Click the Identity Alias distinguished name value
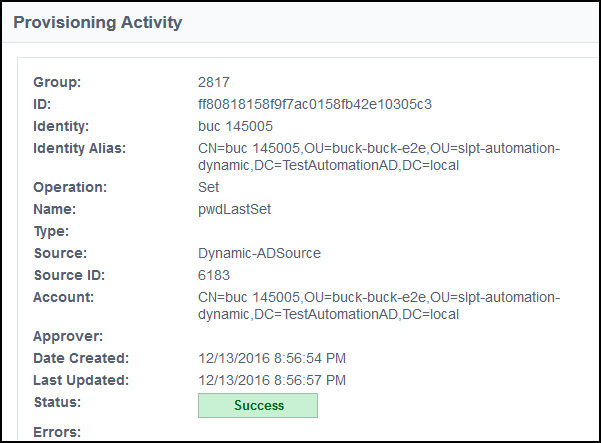The width and height of the screenshot is (601, 443). click(379, 157)
